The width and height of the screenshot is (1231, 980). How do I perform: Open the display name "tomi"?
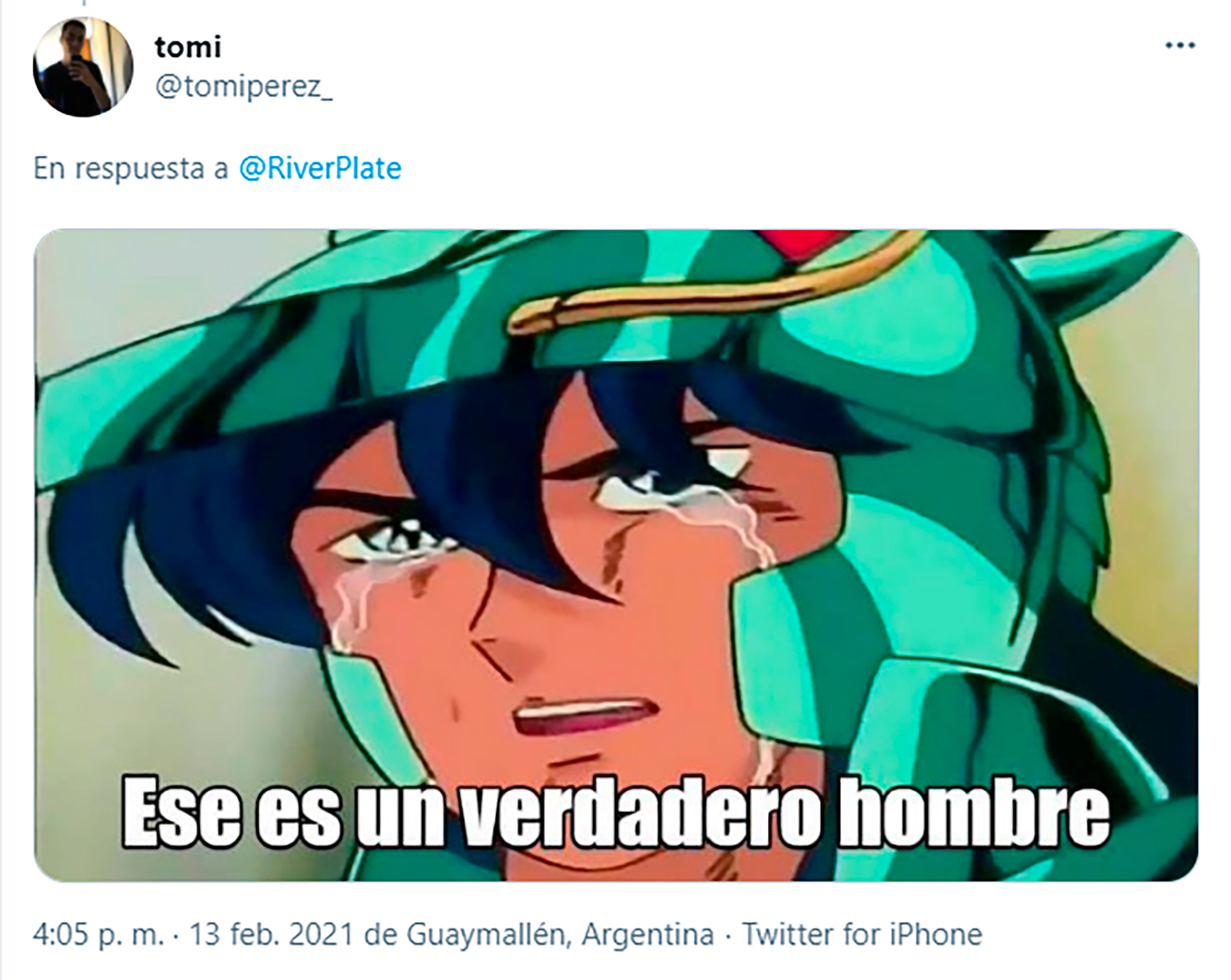(188, 47)
